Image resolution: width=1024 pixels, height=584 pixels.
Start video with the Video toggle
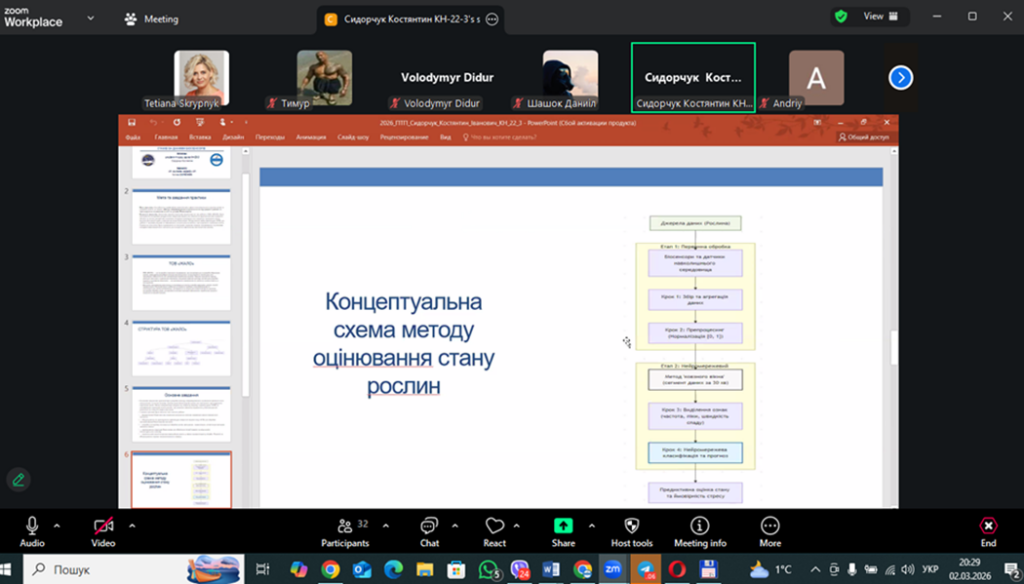point(103,529)
